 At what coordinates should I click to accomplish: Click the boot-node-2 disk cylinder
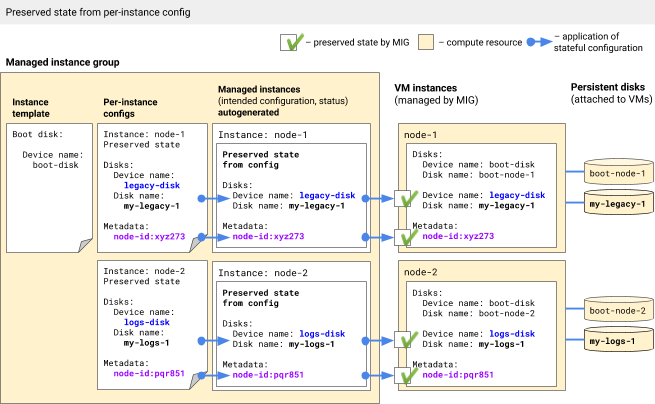pyautogui.click(x=617, y=311)
